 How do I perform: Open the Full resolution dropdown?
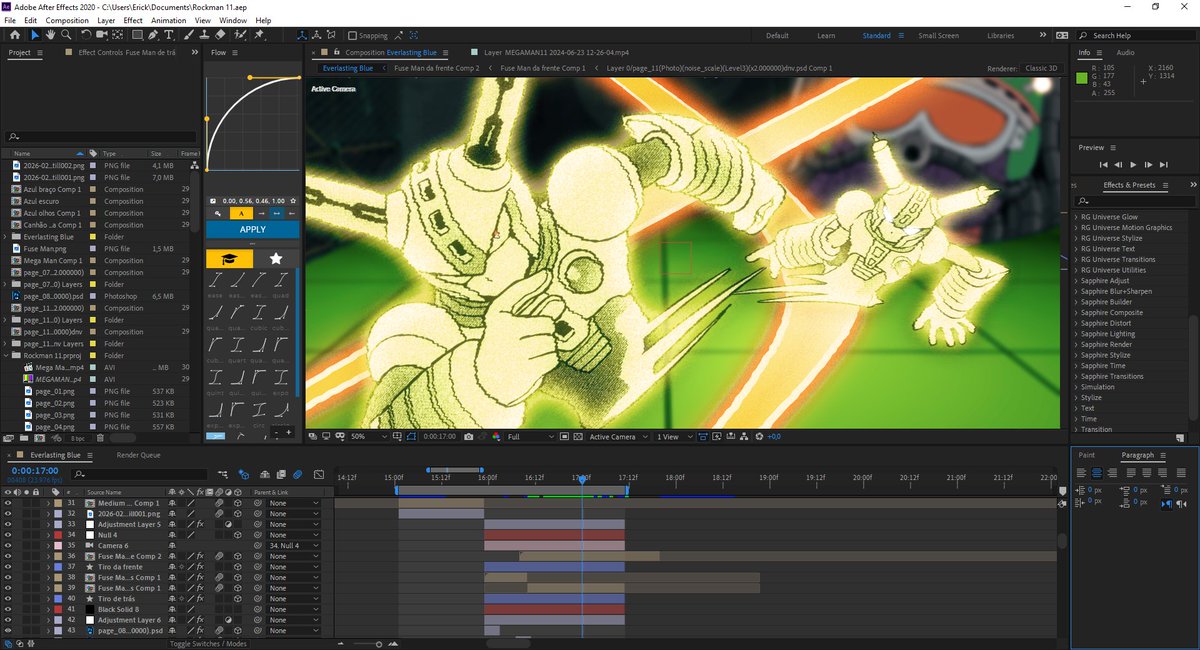tap(531, 437)
